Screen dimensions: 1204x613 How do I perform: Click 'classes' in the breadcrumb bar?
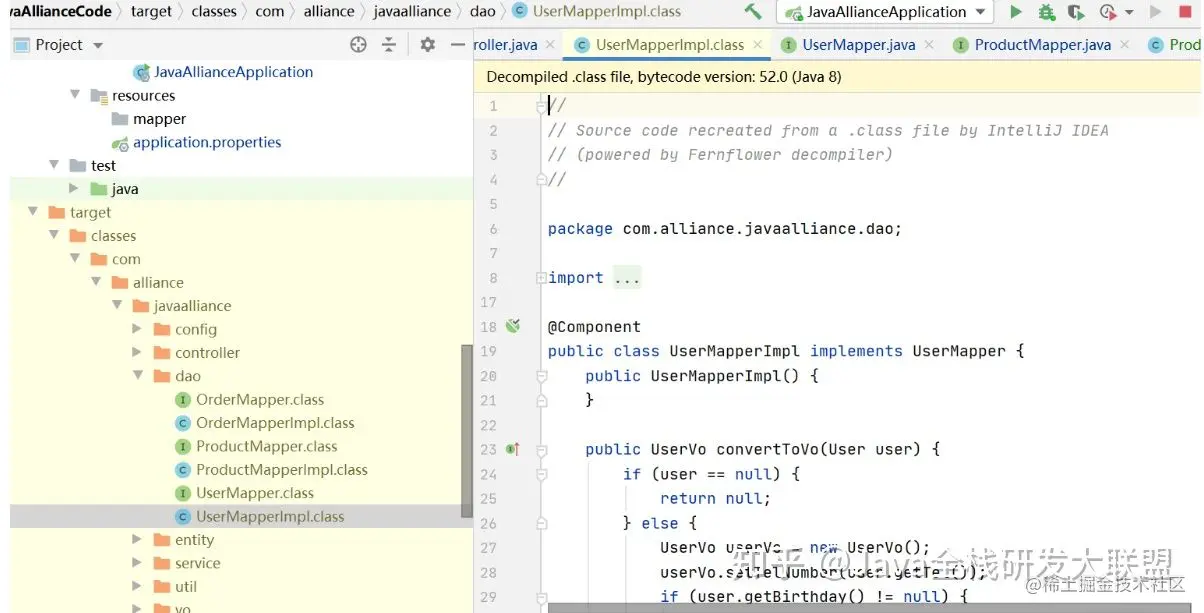214,12
